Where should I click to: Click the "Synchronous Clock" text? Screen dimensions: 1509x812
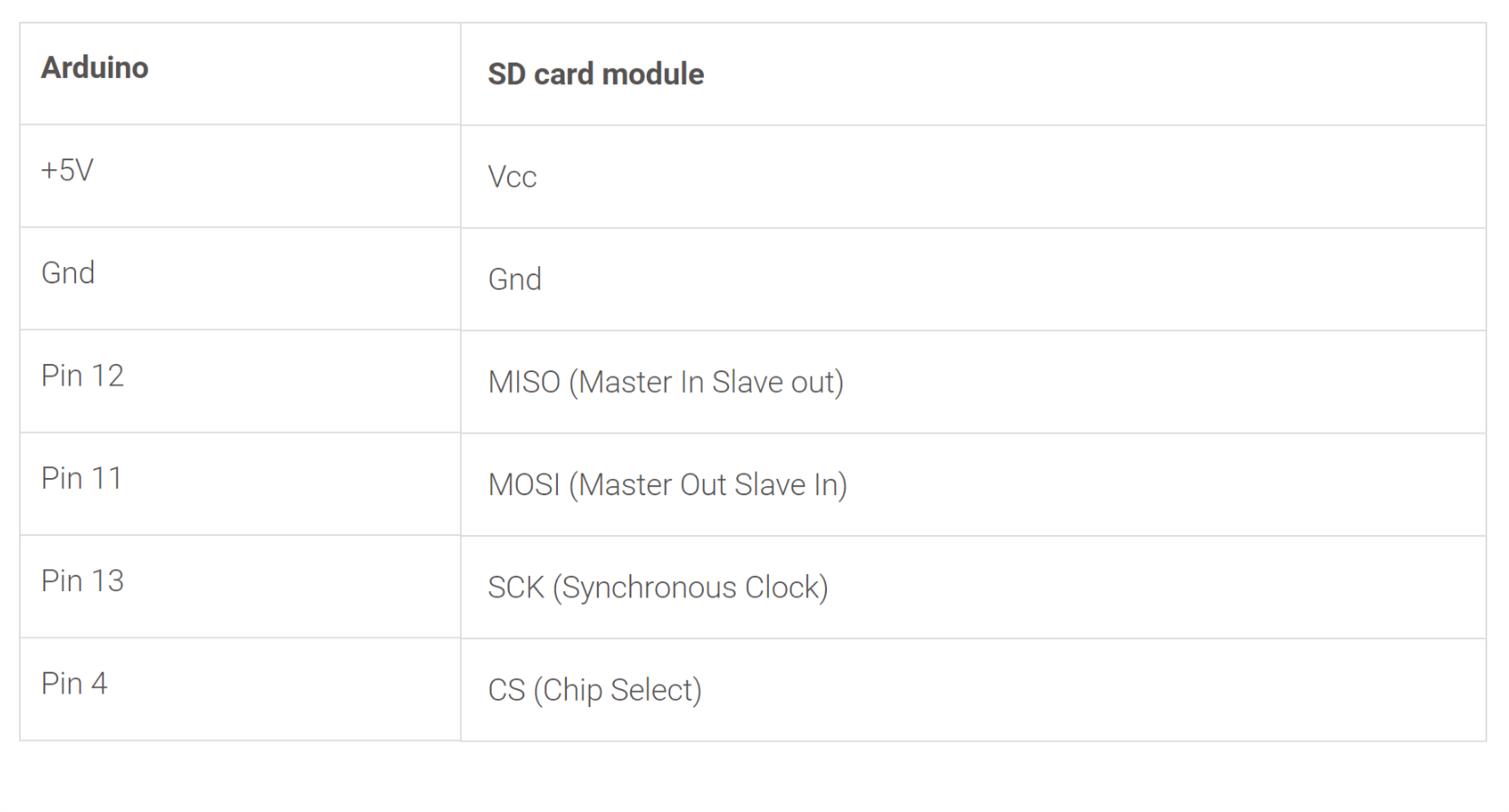tap(695, 588)
